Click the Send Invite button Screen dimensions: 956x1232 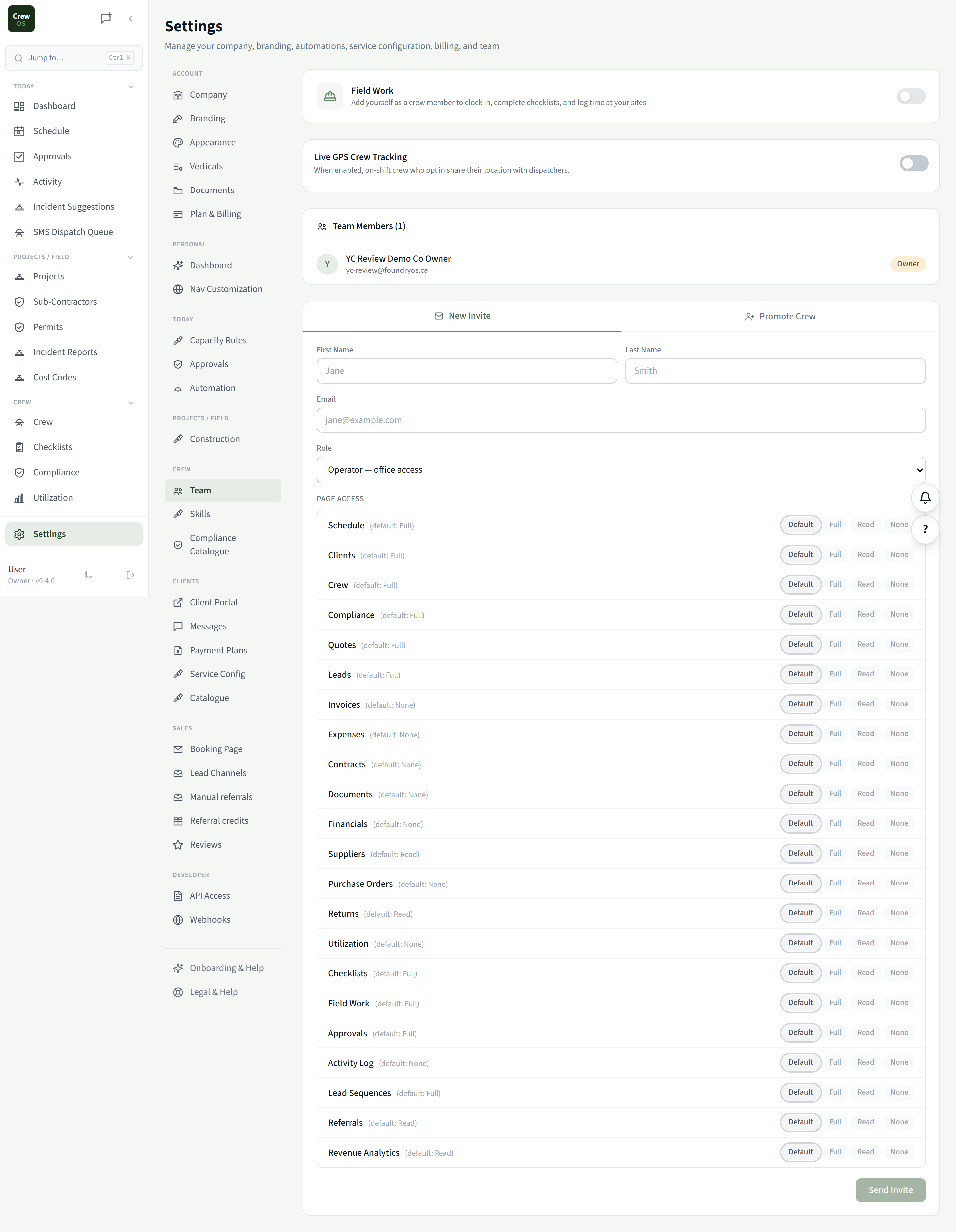[x=890, y=1190]
